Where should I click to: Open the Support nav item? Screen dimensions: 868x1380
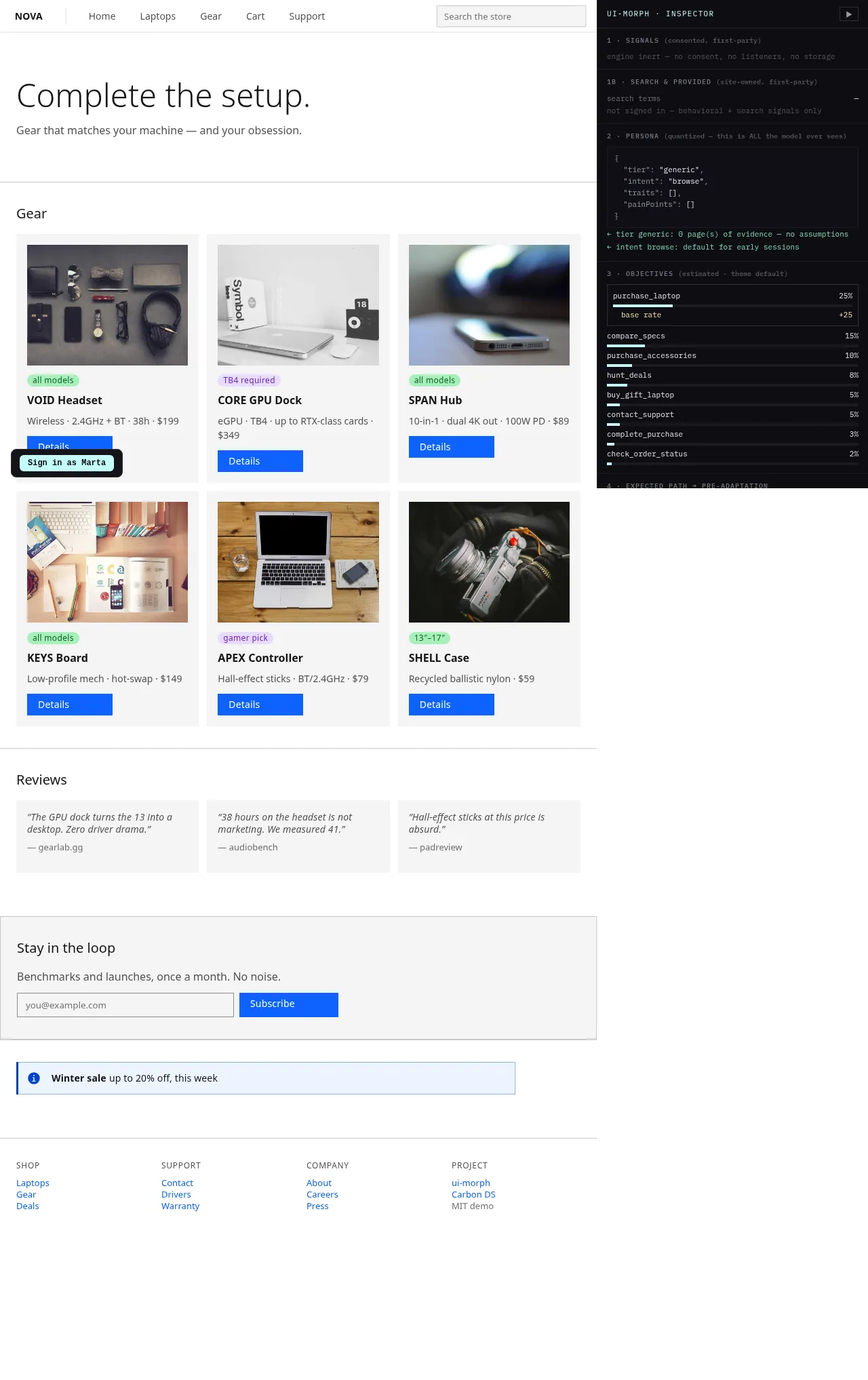pyautogui.click(x=307, y=16)
